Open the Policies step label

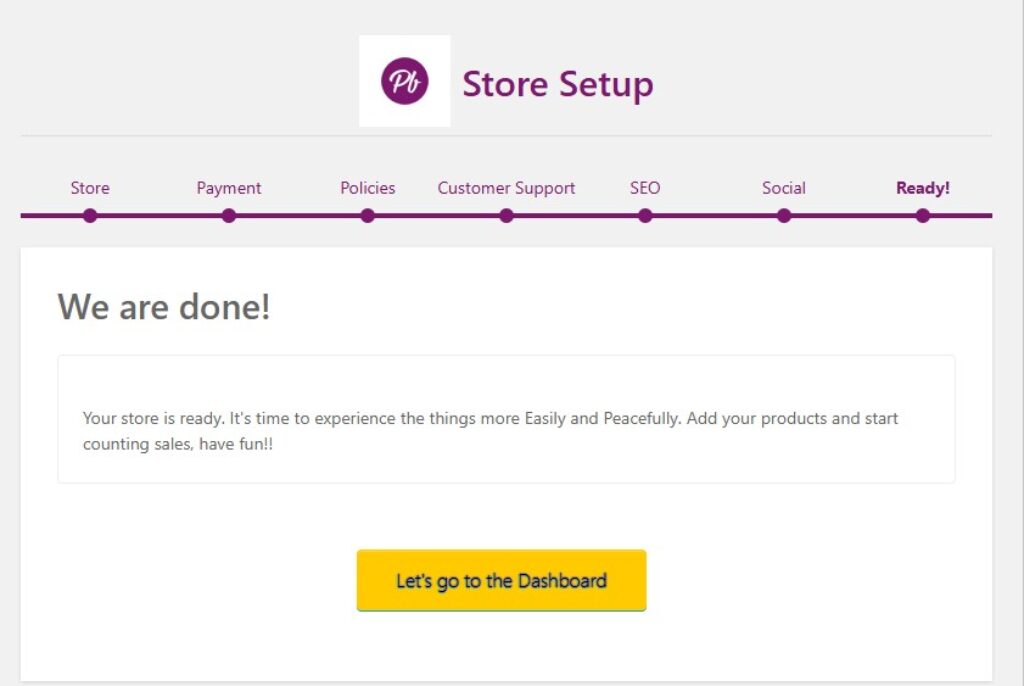(x=368, y=188)
